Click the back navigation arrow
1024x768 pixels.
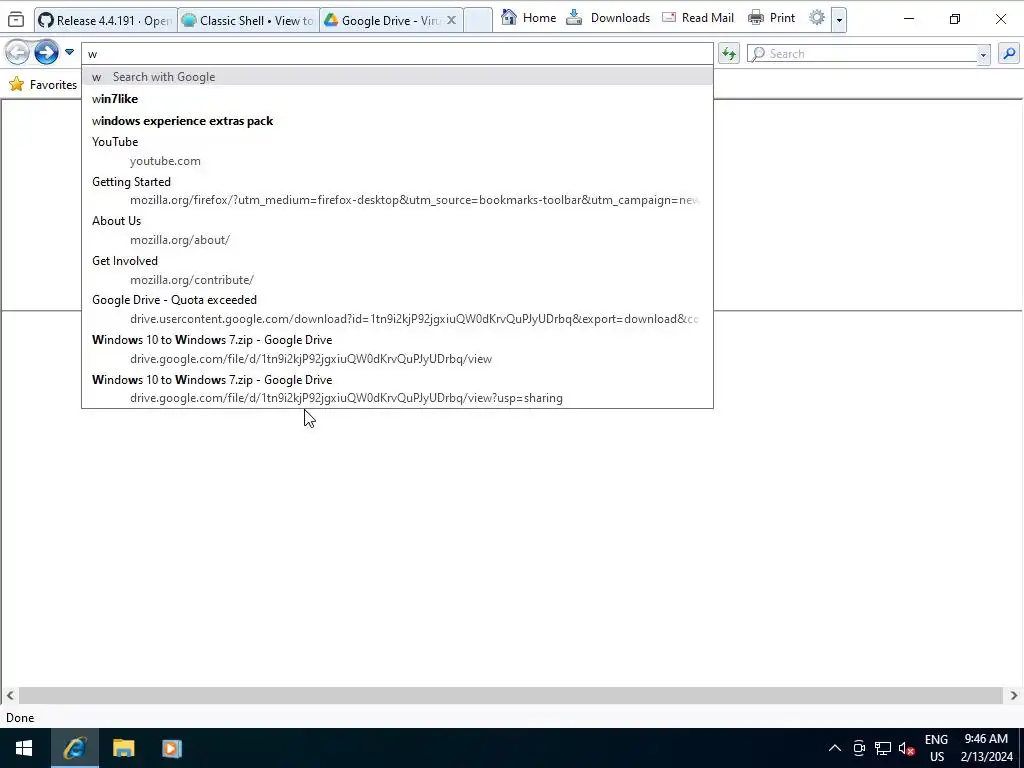(18, 52)
